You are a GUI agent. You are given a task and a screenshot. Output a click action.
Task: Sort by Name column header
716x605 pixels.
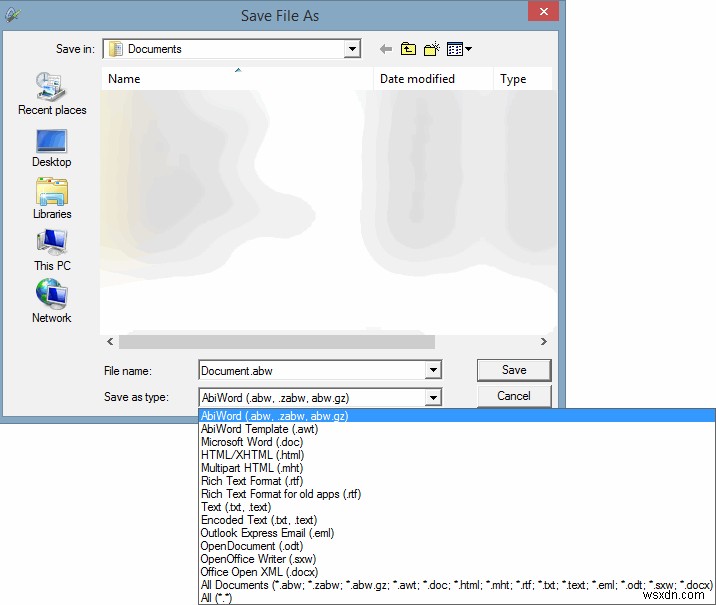pos(237,79)
